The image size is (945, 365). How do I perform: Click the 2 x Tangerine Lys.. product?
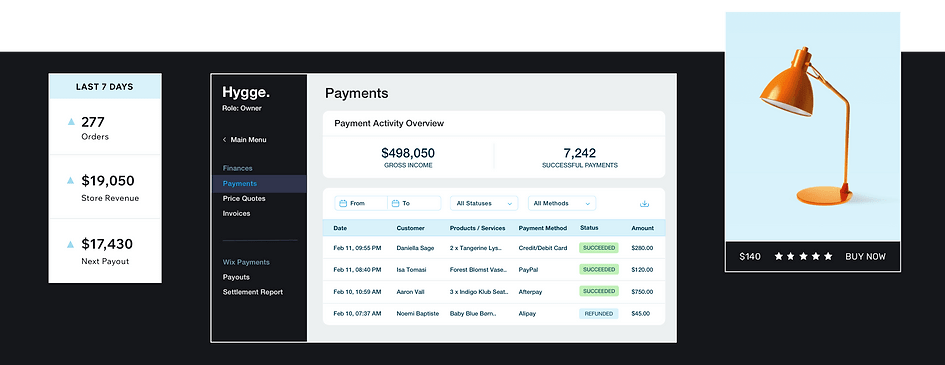coord(476,248)
